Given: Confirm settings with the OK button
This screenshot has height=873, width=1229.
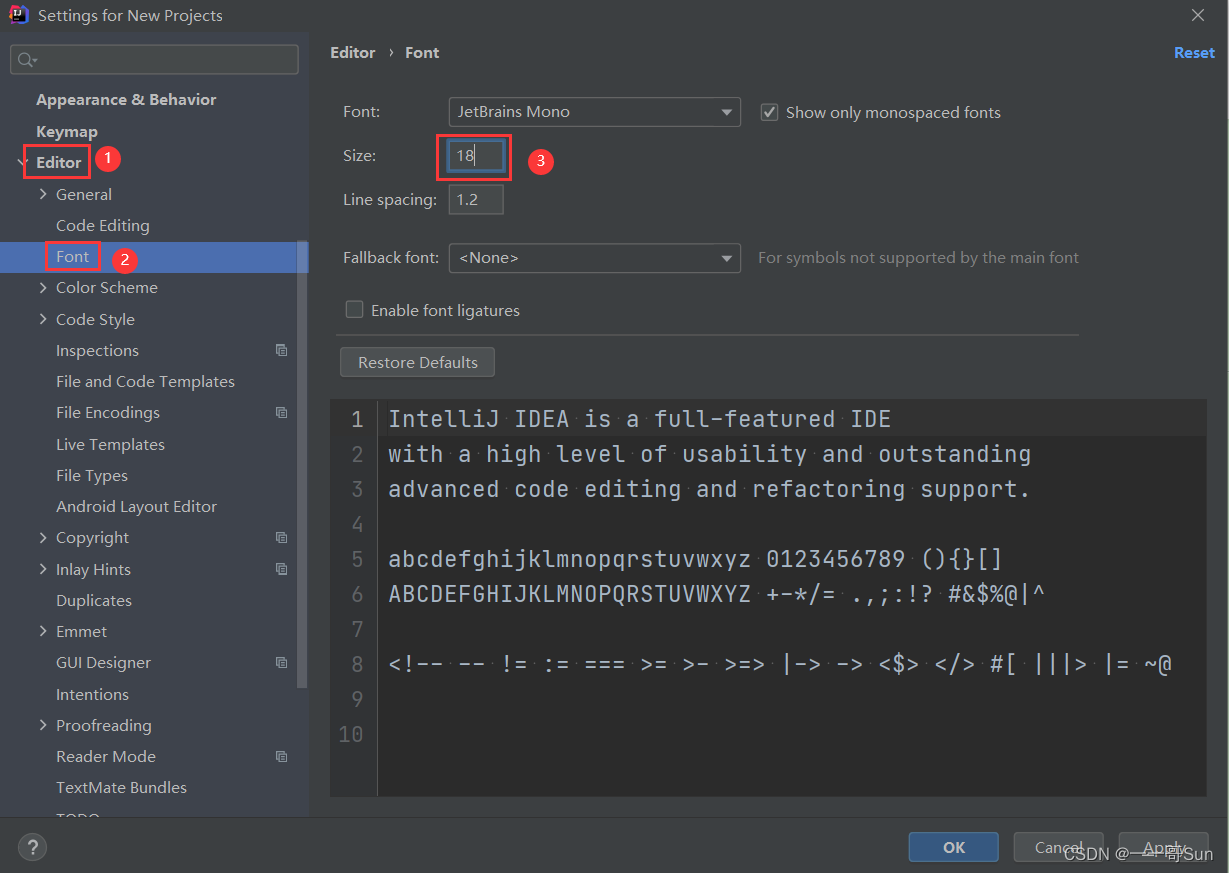Looking at the screenshot, I should click(x=954, y=847).
